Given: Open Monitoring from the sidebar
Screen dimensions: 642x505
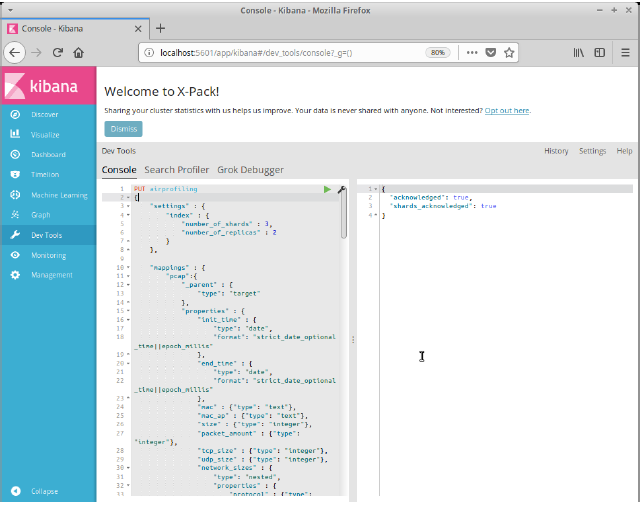Looking at the screenshot, I should (x=48, y=255).
